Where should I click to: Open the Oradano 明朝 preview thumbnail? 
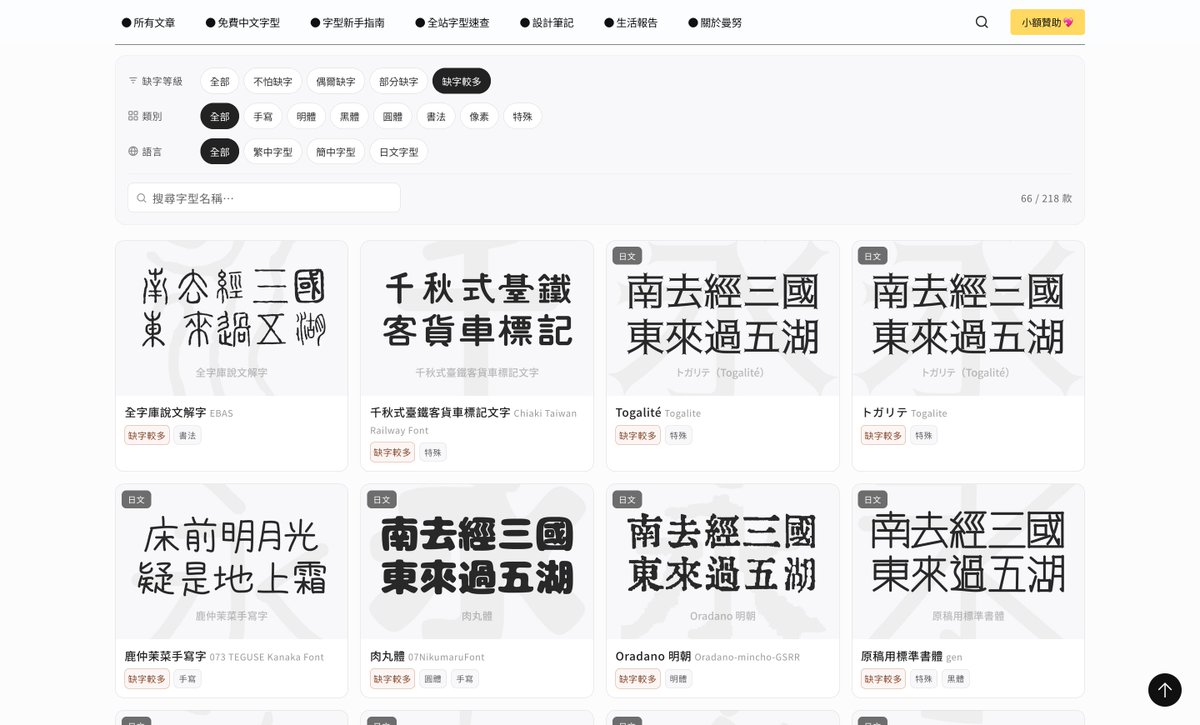[723, 562]
